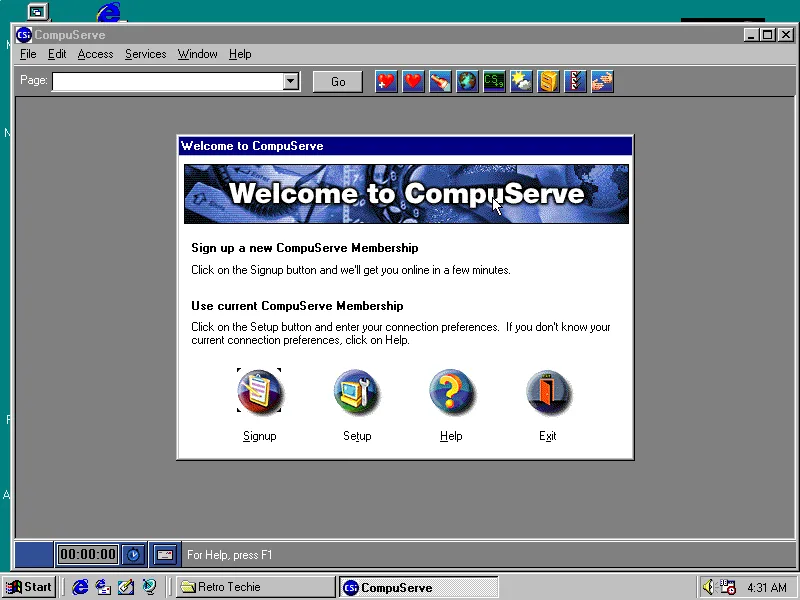Click Show Desktop icon in Quick Launch
The height and width of the screenshot is (600, 800).
pyautogui.click(x=126, y=587)
